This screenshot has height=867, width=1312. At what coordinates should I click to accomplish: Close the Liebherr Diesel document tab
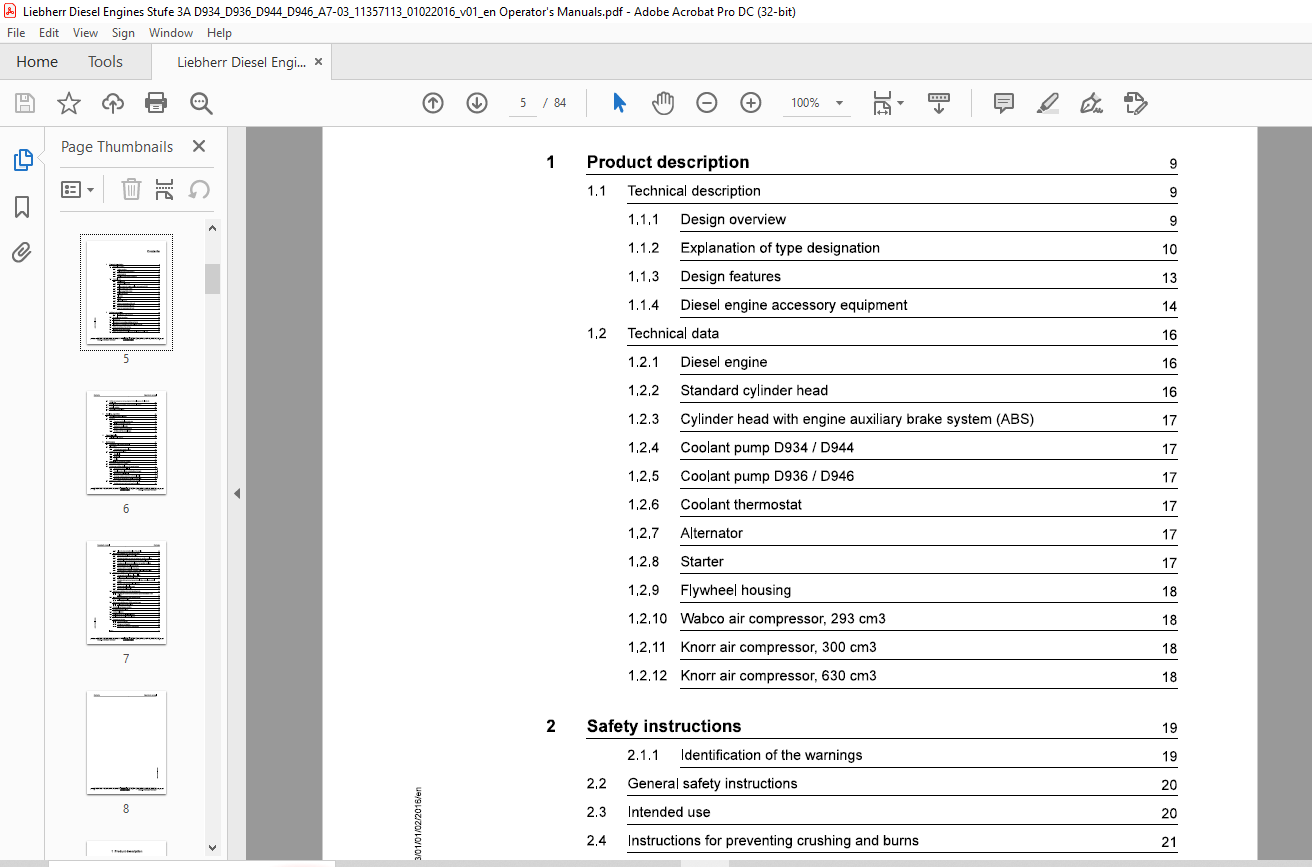click(x=319, y=62)
